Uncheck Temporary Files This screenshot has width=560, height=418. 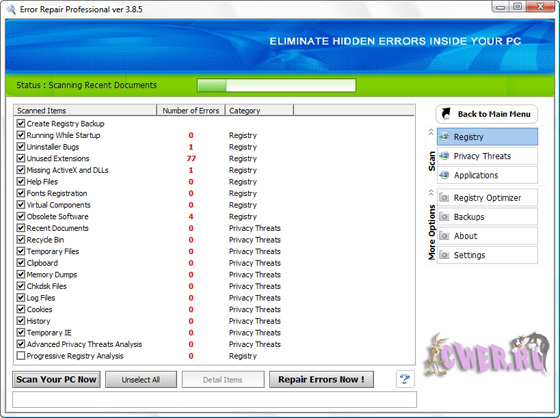[x=21, y=251]
